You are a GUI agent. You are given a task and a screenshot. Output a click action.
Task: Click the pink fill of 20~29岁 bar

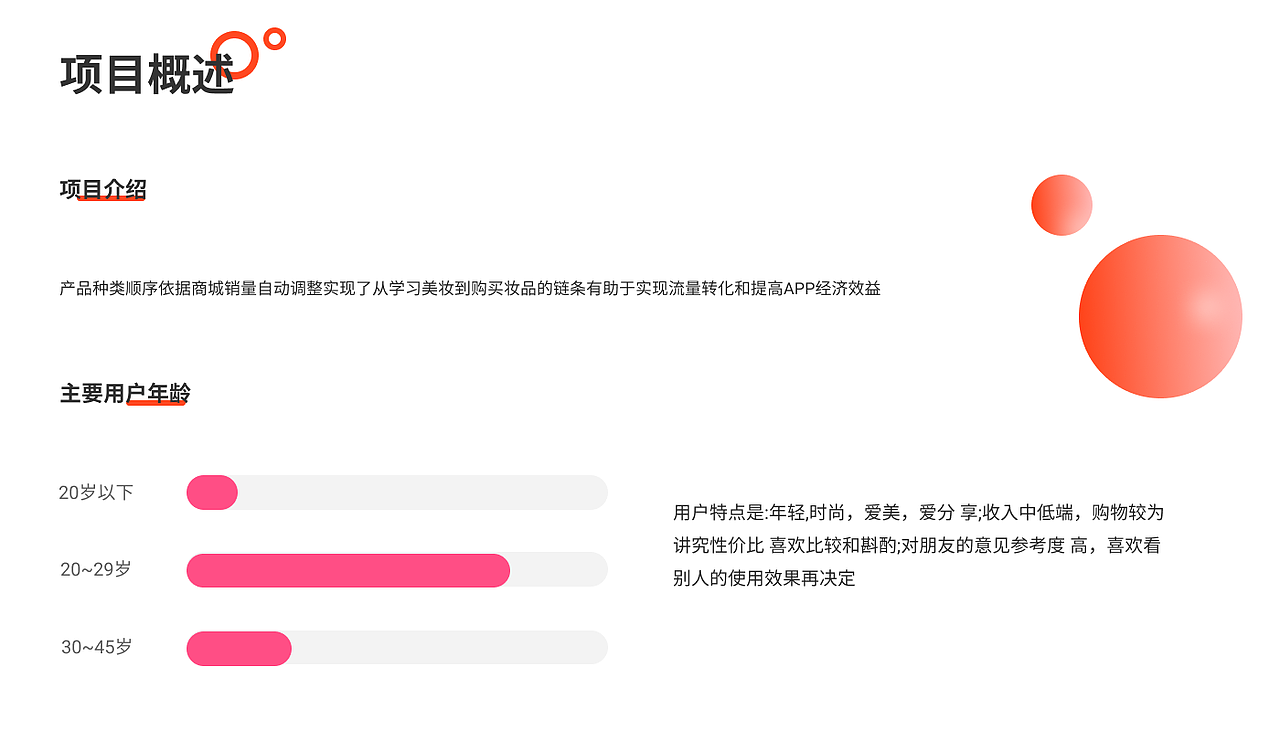(348, 570)
